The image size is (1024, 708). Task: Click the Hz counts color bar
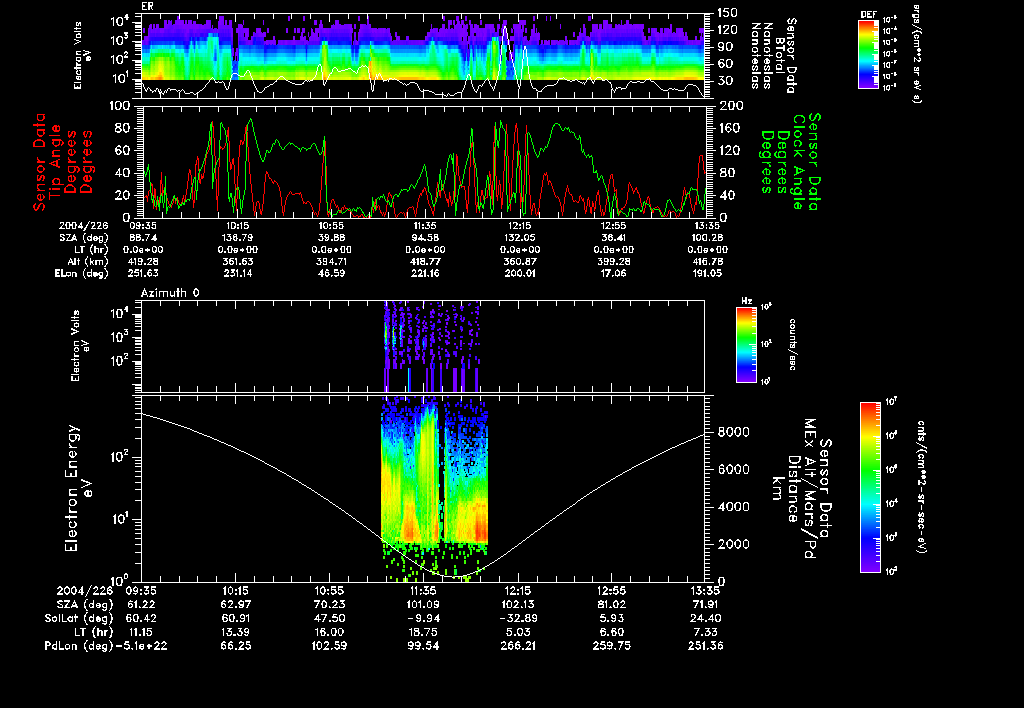click(746, 344)
